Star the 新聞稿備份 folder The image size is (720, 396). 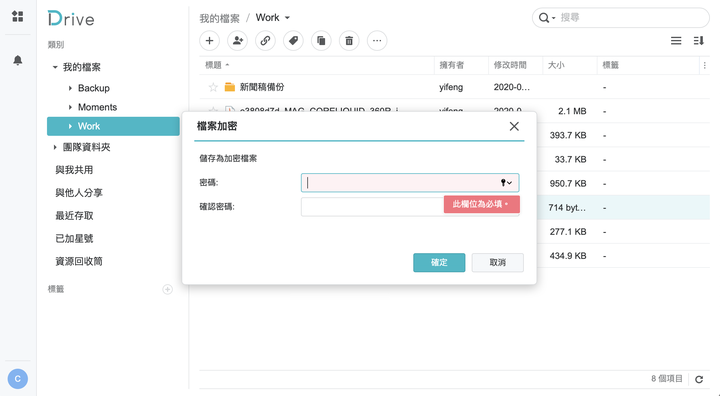point(213,87)
